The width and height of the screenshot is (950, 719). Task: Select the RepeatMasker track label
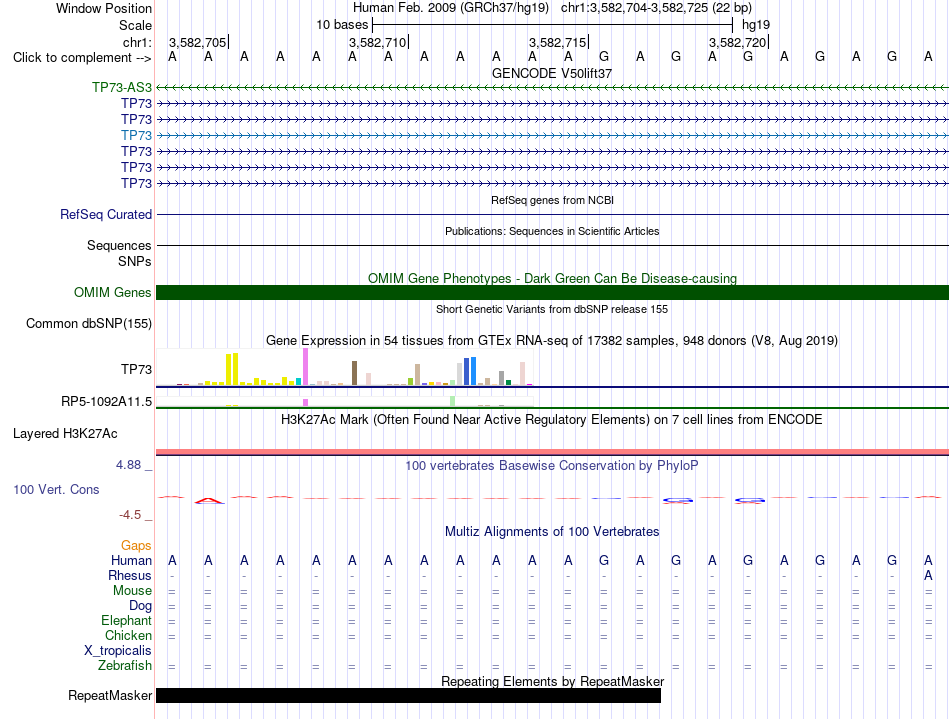click(x=110, y=695)
